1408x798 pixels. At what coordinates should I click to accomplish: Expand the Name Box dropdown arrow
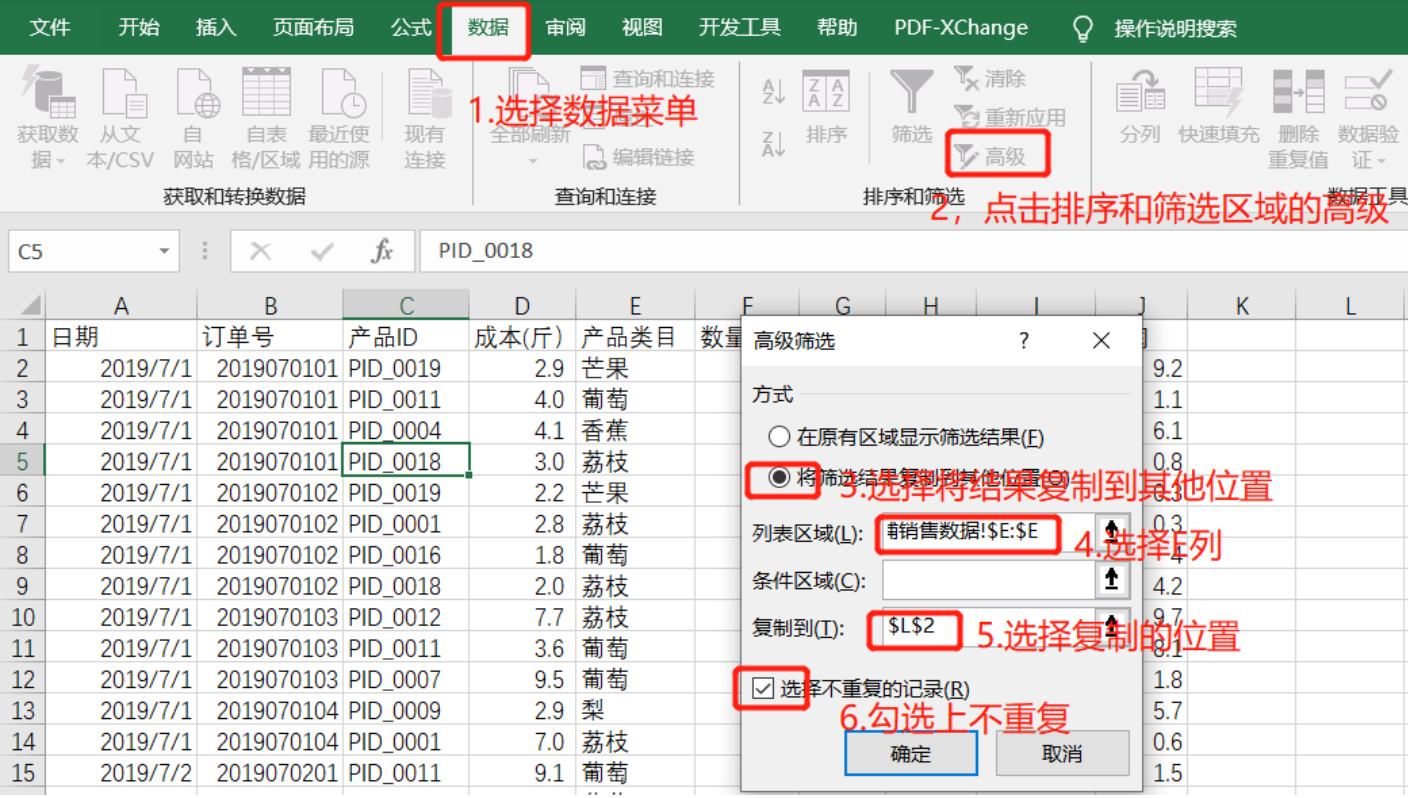[x=163, y=252]
